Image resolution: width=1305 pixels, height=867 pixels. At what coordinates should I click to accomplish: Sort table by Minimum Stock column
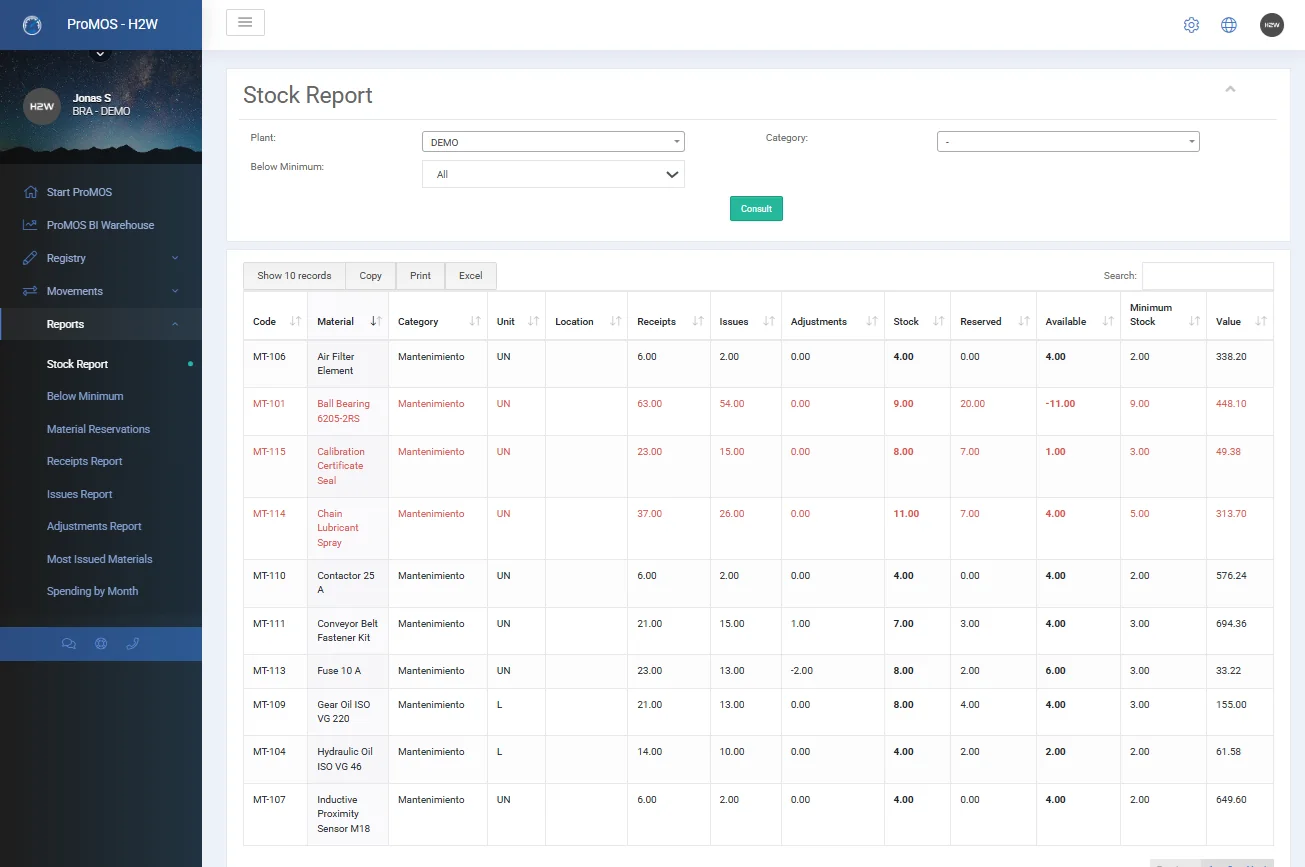1163,315
